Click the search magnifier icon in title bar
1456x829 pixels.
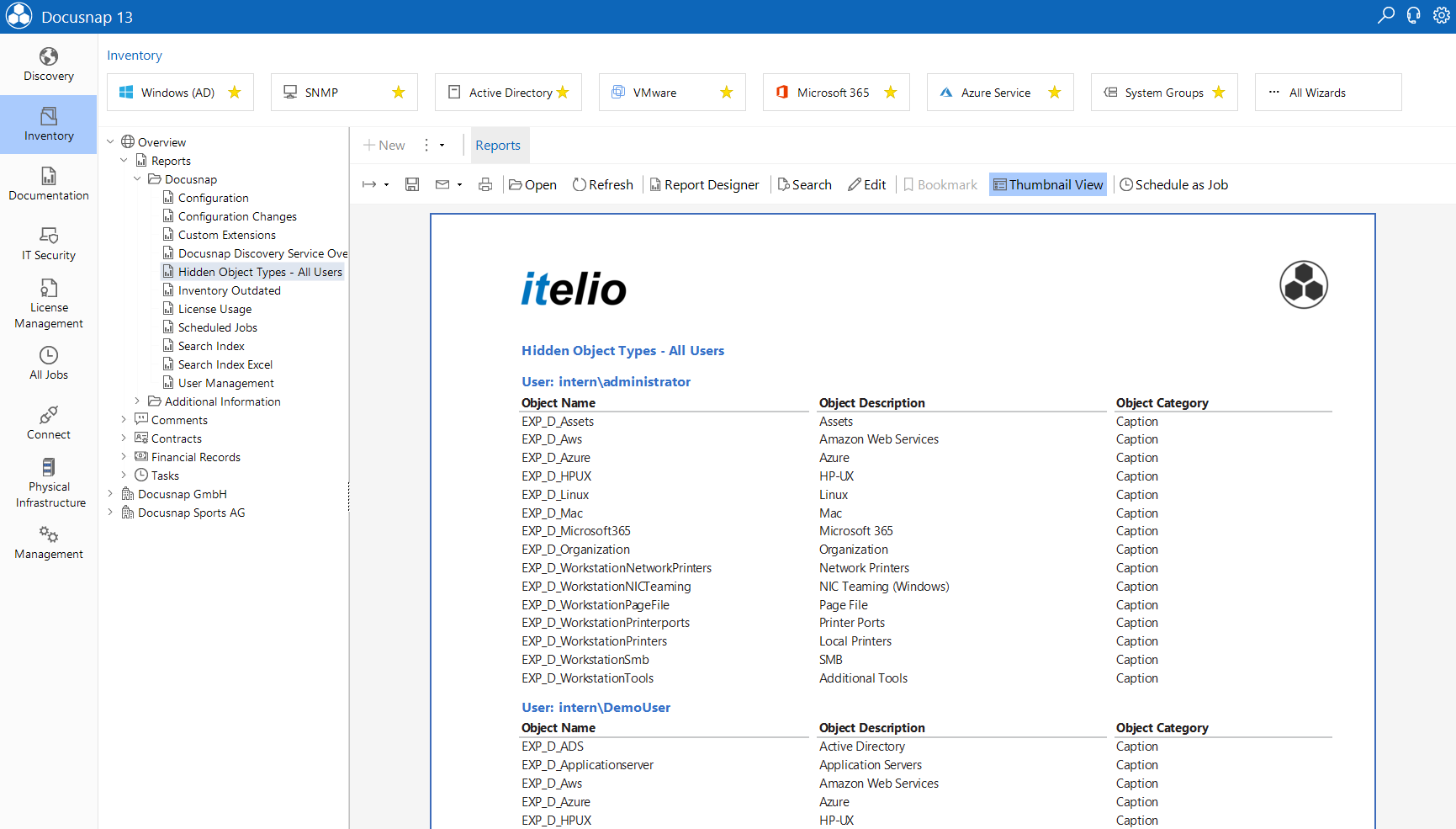click(1386, 15)
